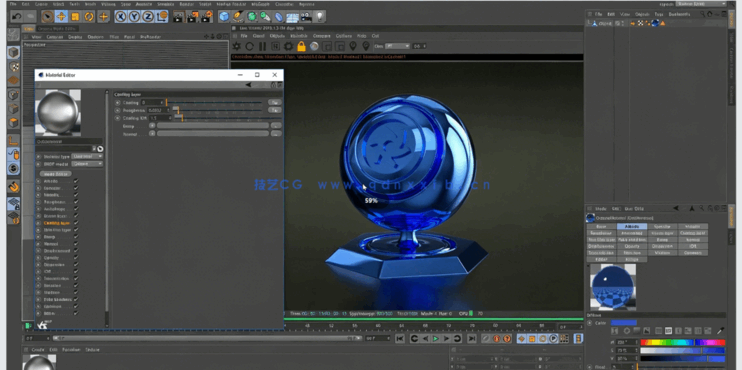This screenshot has width=742, height=370.
Task: Click Assign tab button in Attributes
Action: coord(632,259)
